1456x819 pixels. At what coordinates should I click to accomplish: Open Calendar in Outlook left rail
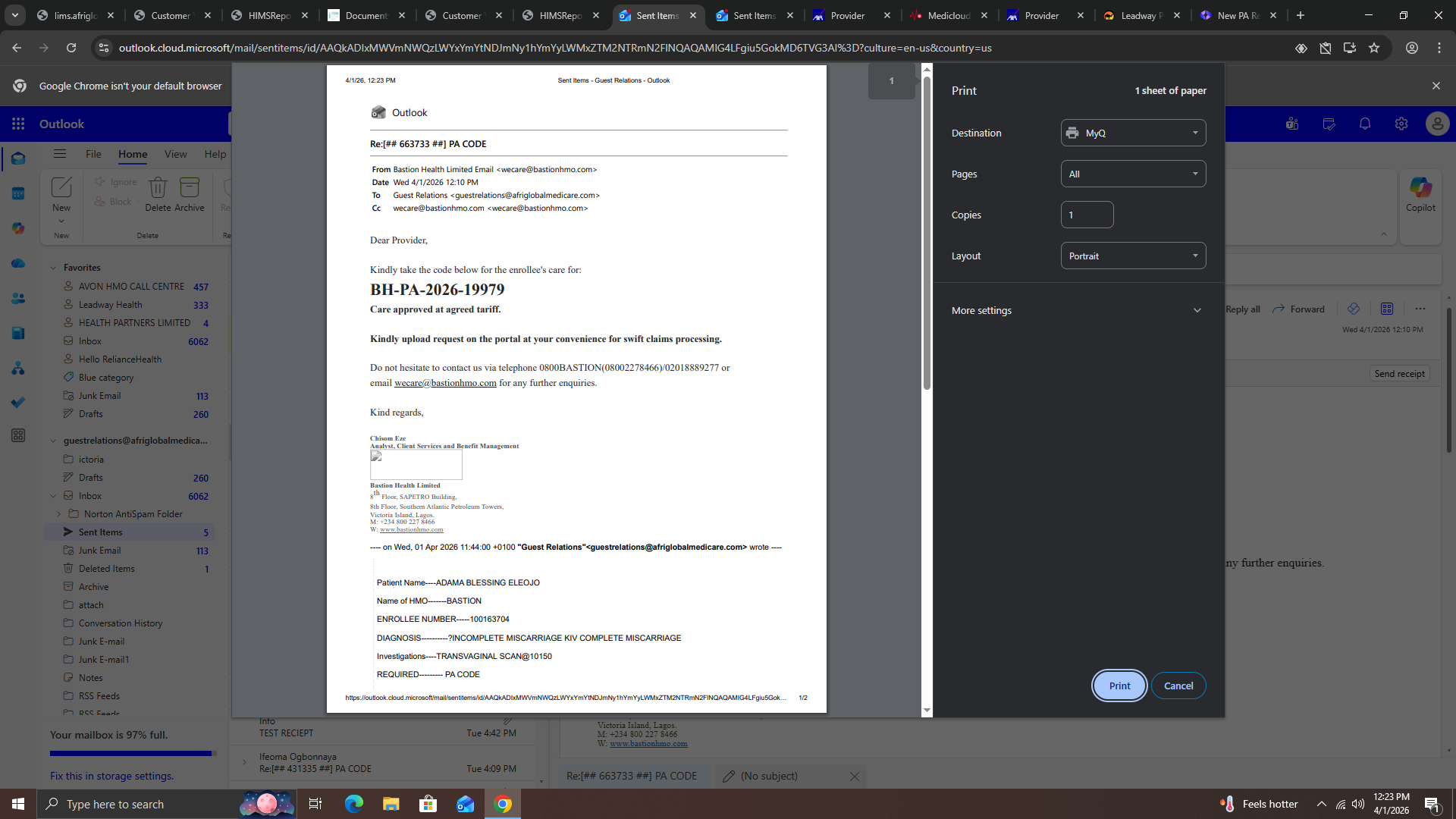(18, 193)
